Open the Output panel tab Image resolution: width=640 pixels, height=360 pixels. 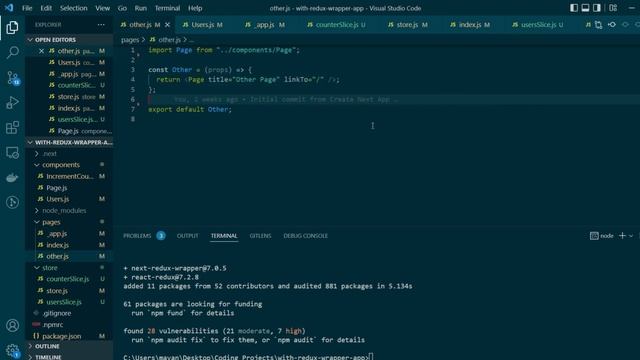pos(187,236)
